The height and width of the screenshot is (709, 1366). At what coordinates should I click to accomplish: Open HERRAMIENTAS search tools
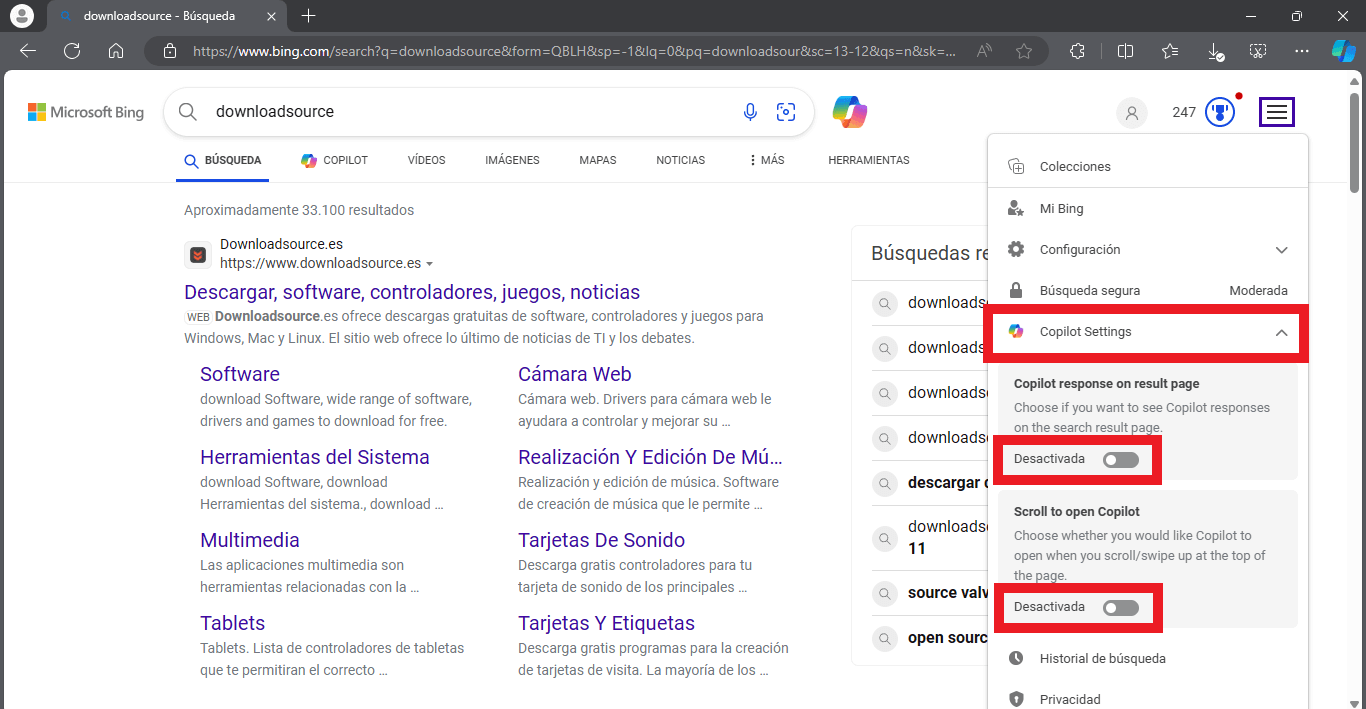pyautogui.click(x=869, y=160)
